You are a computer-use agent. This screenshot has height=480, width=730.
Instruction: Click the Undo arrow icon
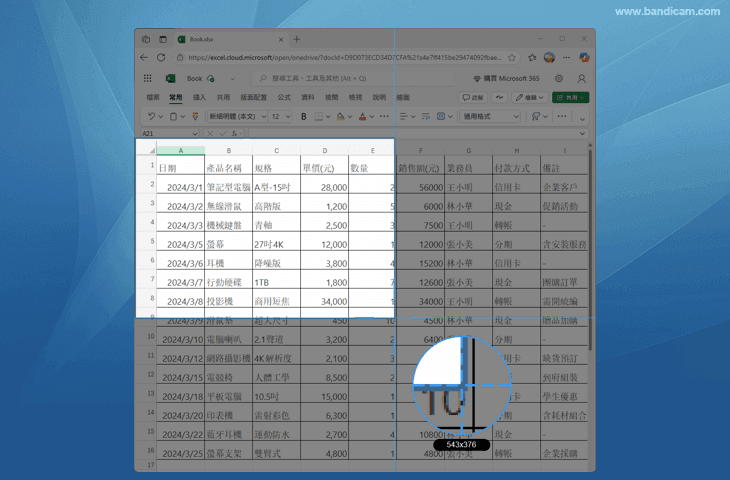151,116
